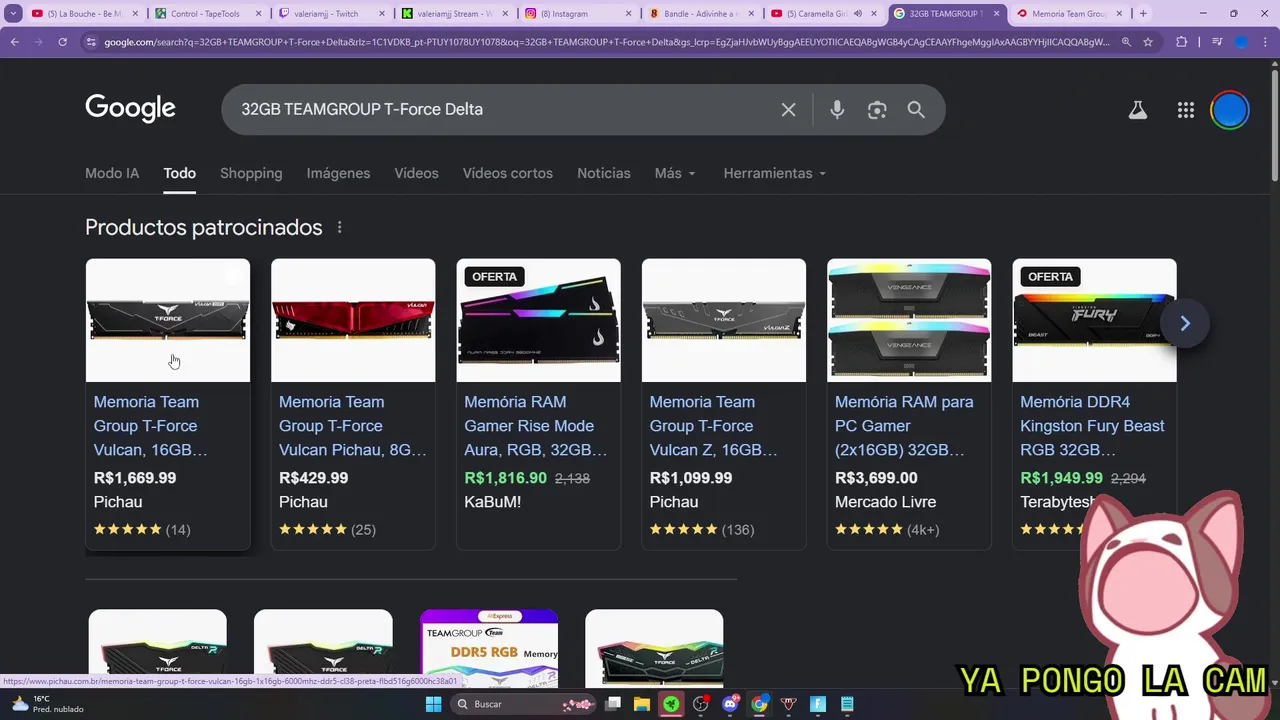1280x720 pixels.
Task: Switch to valeriamjj - Twitch tab
Action: [330, 13]
